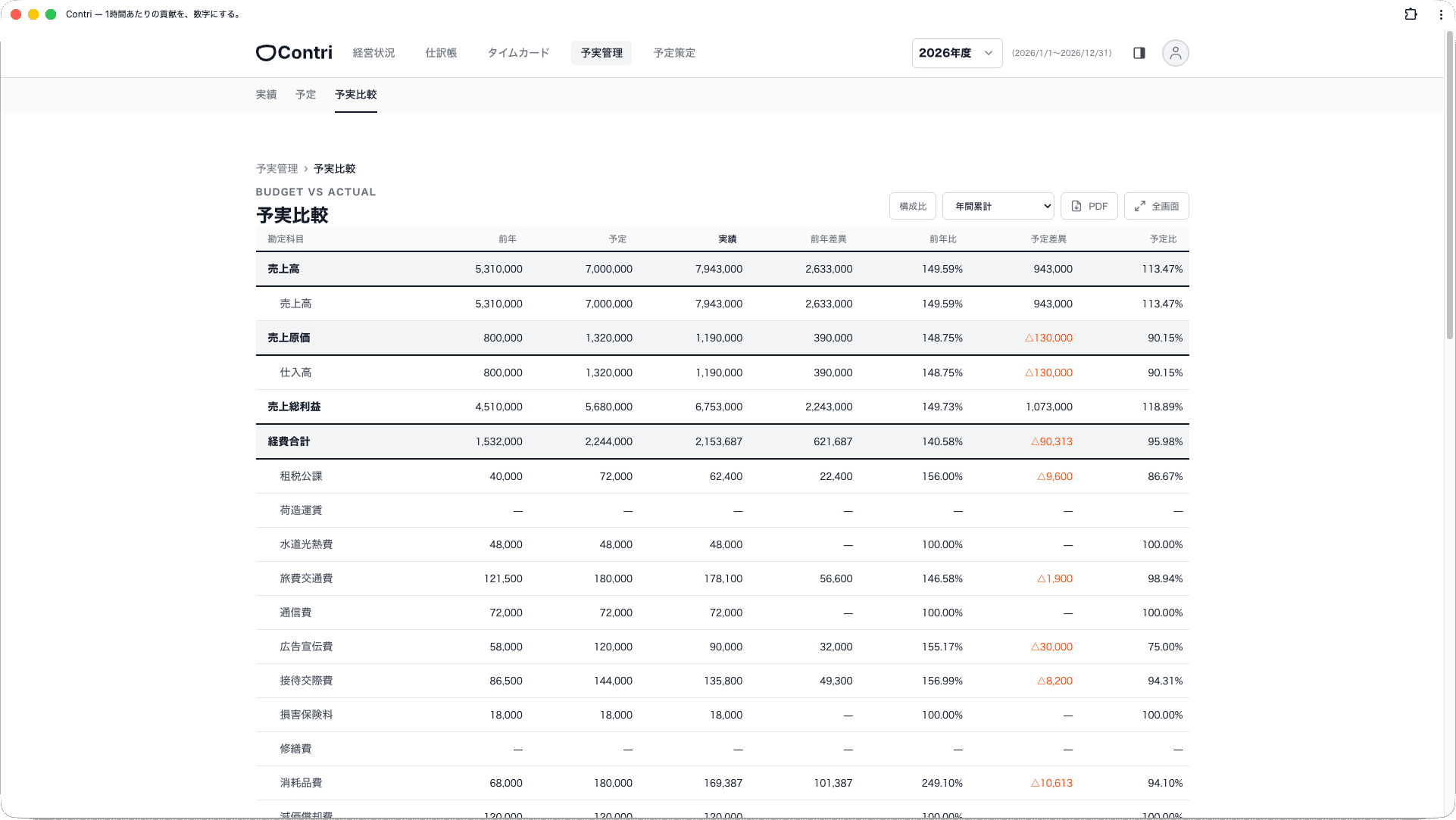
Task: Click the △8,200 entertainment variance value
Action: pyautogui.click(x=1055, y=681)
